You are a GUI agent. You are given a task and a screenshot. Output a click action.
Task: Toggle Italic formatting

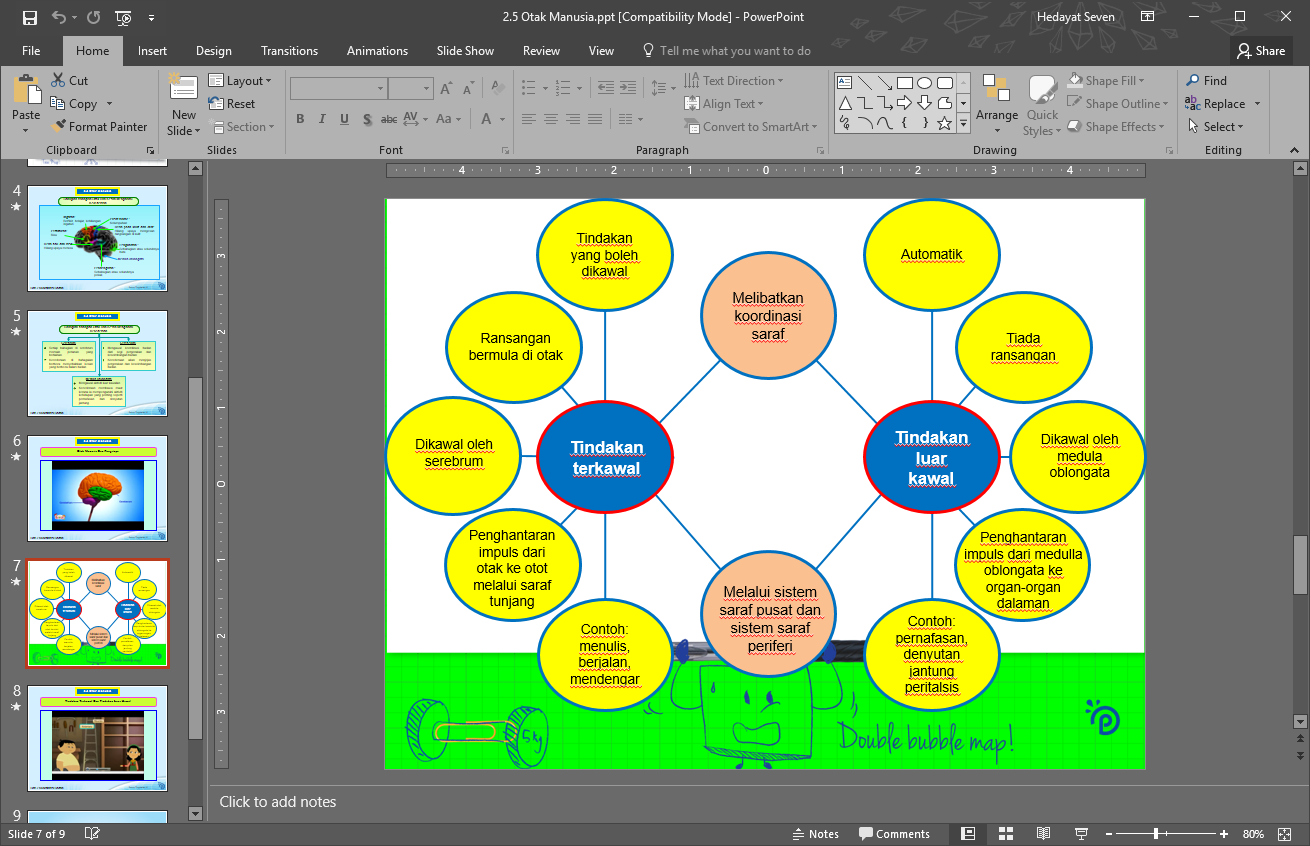(321, 119)
